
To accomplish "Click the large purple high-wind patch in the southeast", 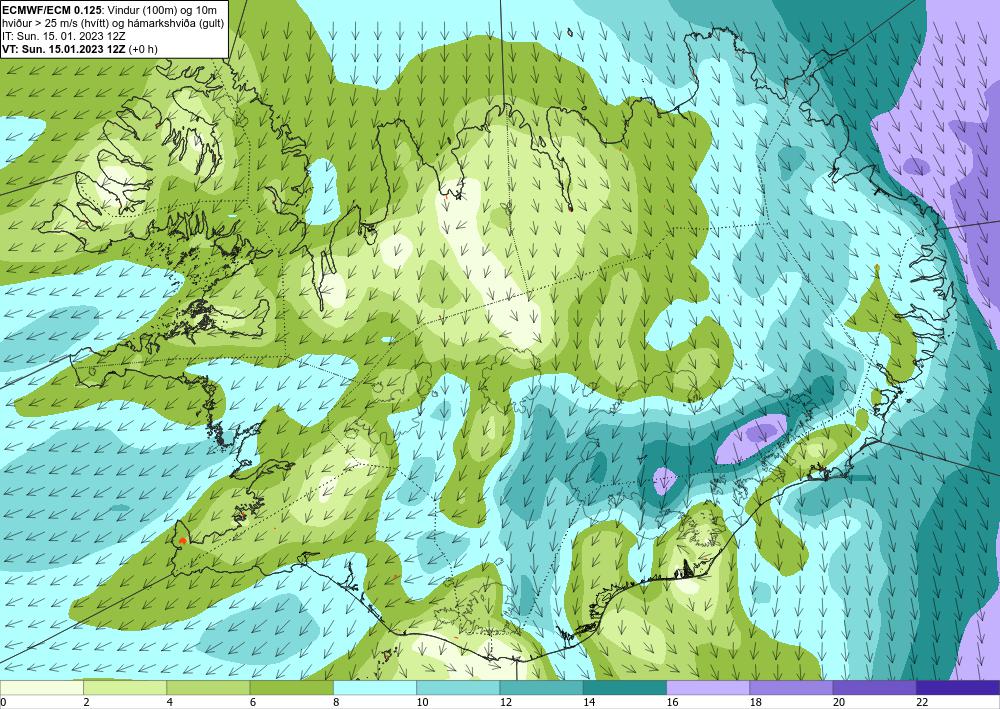I will click(x=753, y=439).
